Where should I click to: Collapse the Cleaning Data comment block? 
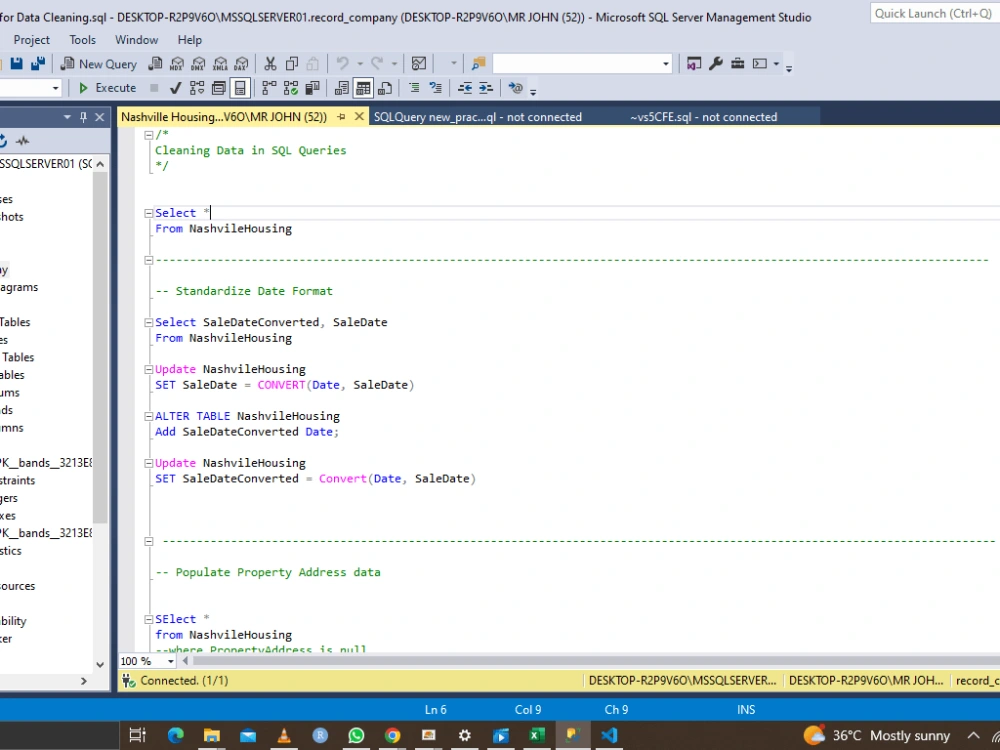click(148, 135)
